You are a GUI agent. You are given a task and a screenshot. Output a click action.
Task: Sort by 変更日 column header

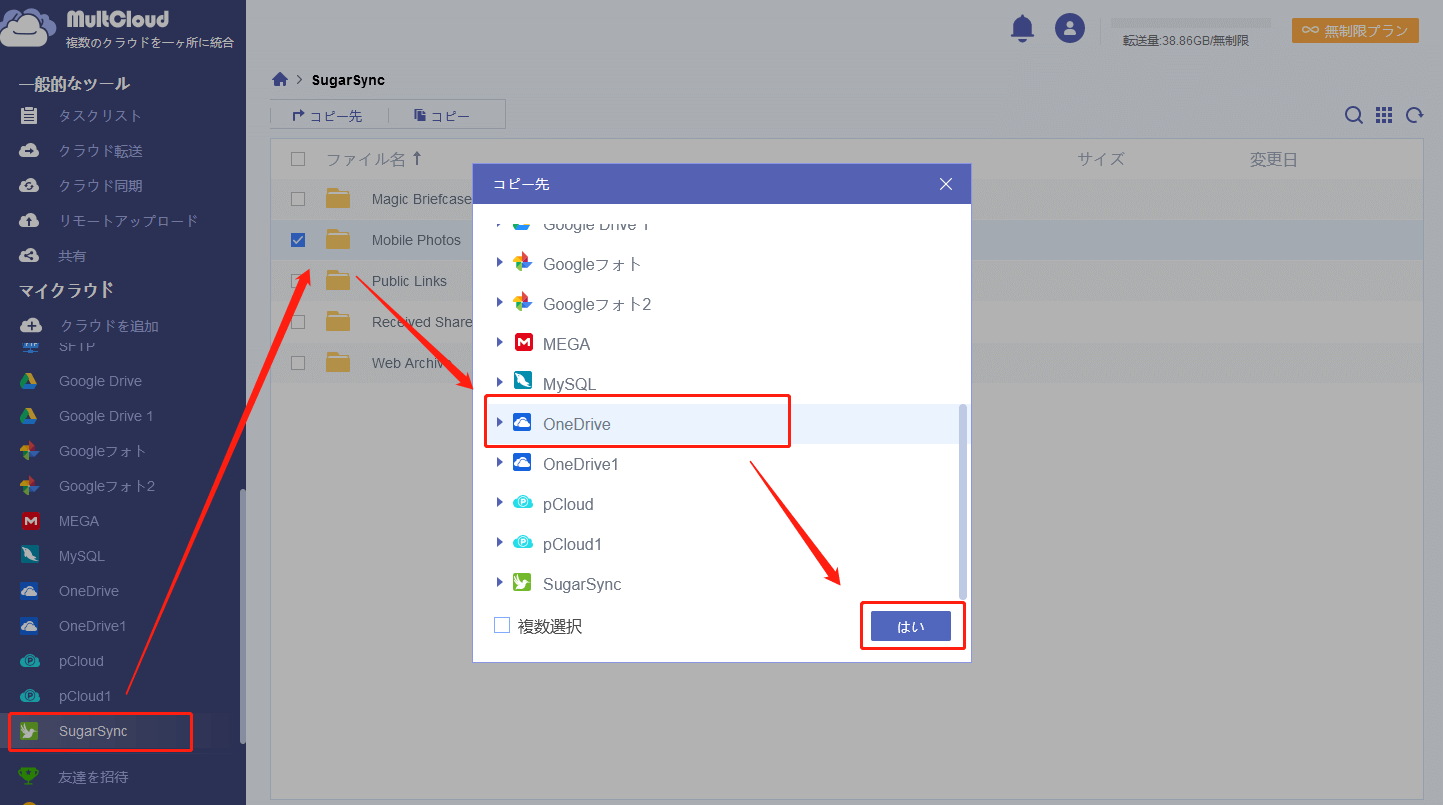(x=1274, y=159)
